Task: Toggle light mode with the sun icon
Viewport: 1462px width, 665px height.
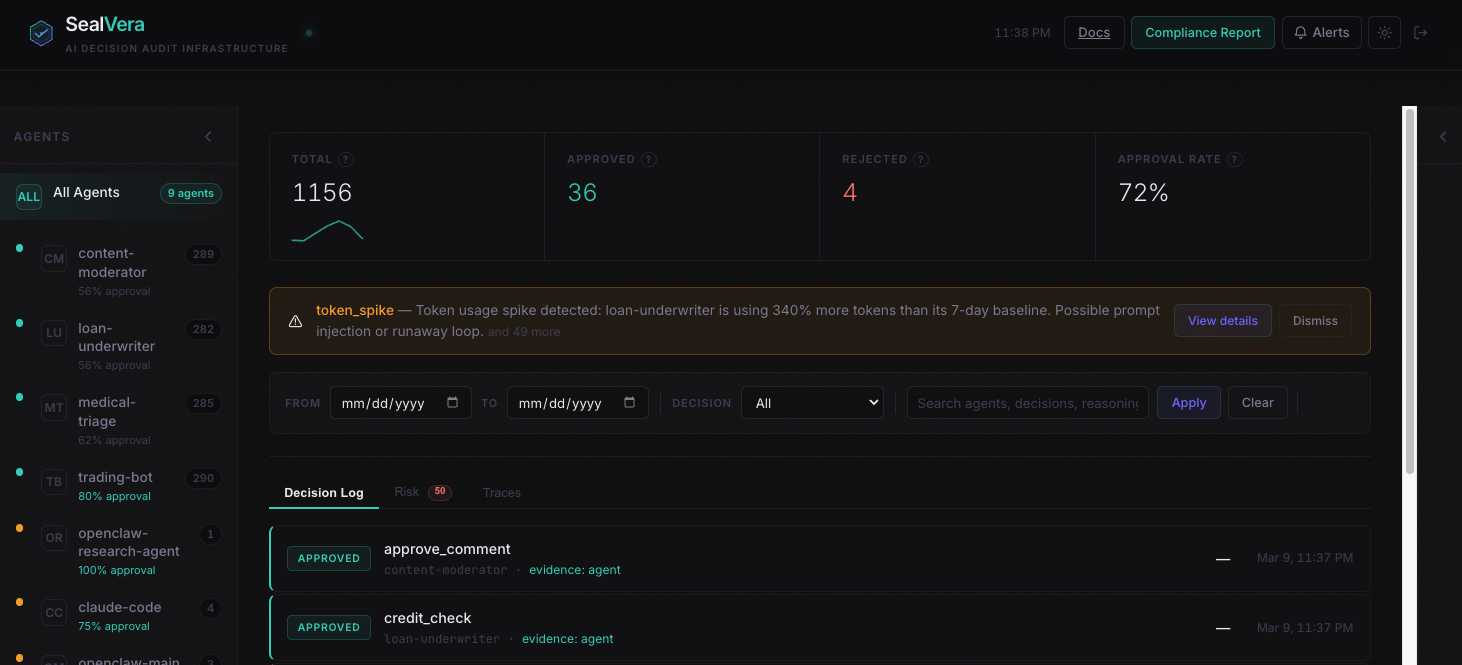Action: point(1384,32)
